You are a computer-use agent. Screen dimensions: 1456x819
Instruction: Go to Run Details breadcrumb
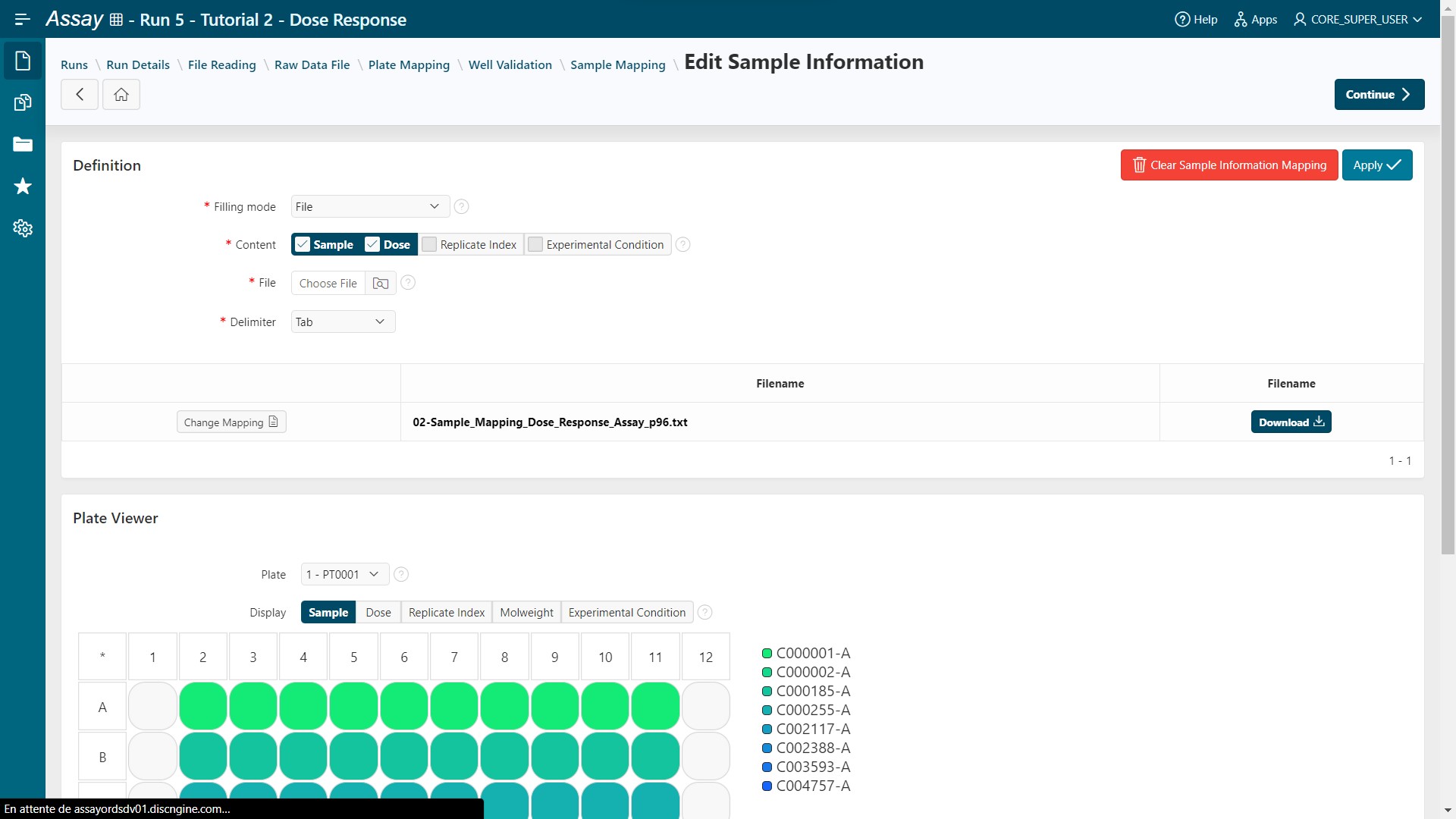pyautogui.click(x=138, y=64)
